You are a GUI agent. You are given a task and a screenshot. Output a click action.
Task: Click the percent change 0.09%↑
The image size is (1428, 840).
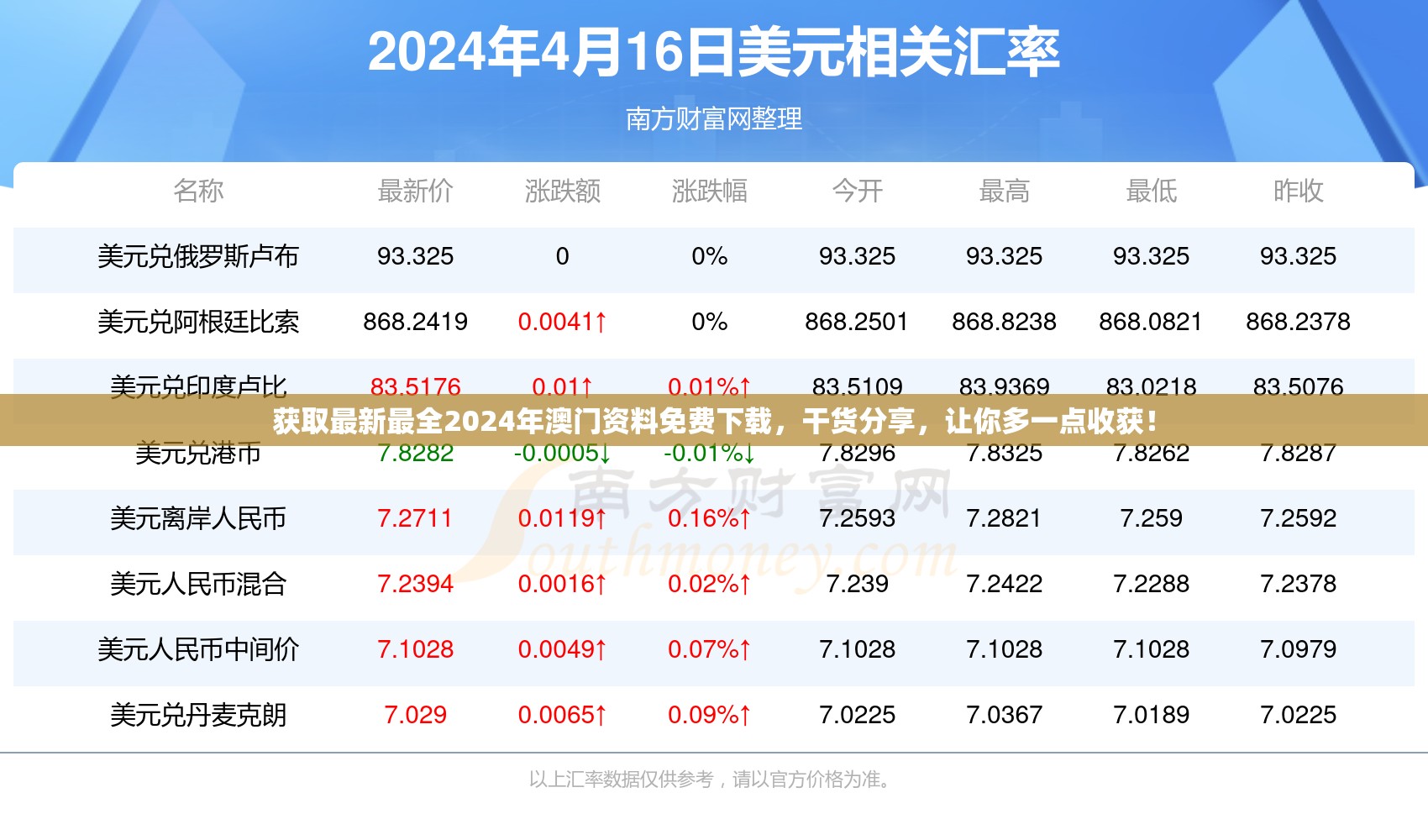[709, 715]
